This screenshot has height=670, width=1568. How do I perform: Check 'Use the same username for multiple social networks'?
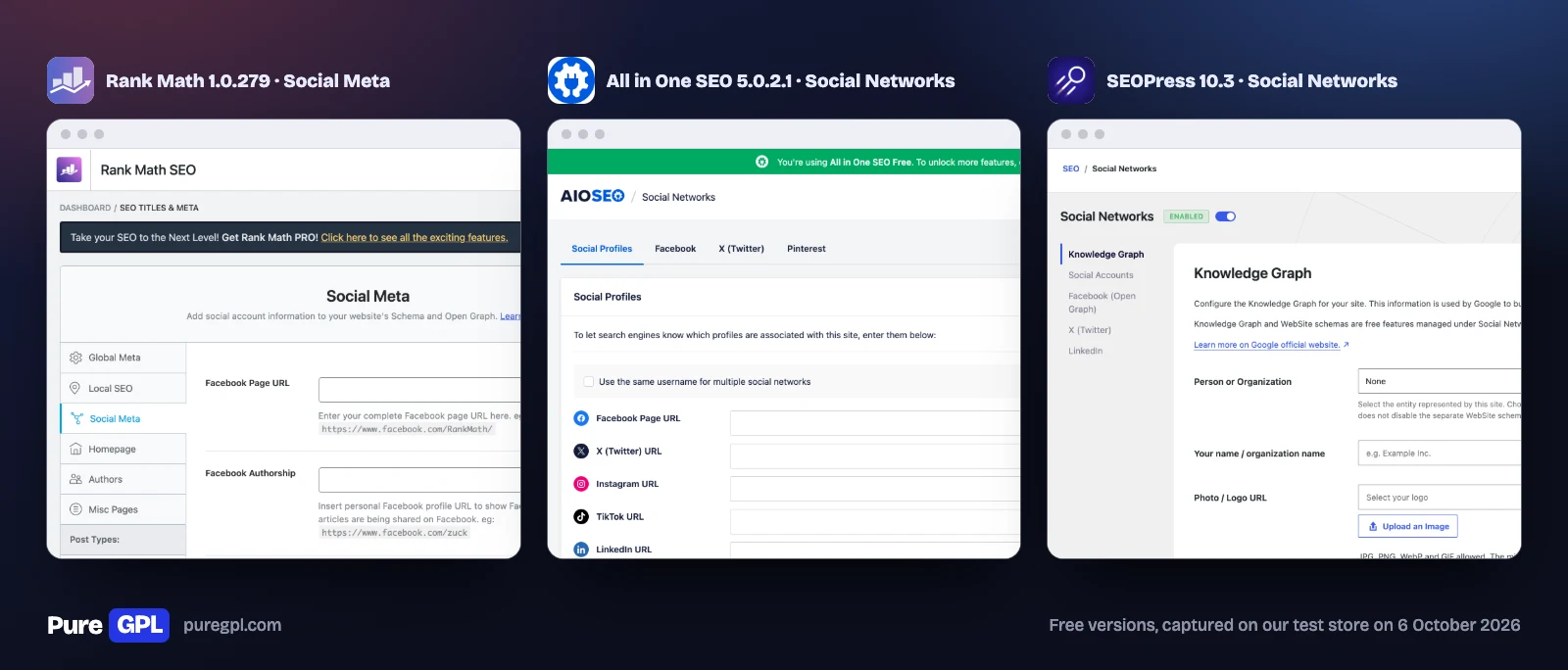(x=588, y=382)
